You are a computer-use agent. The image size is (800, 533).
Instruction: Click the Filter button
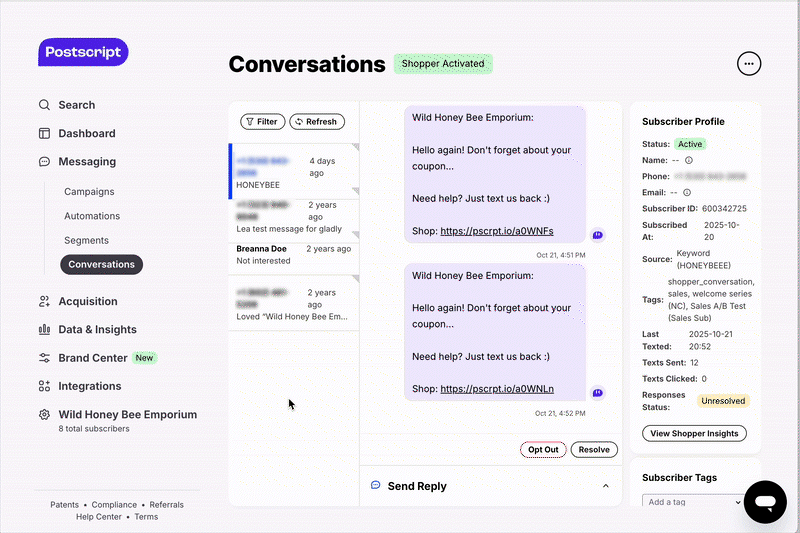[x=262, y=122]
